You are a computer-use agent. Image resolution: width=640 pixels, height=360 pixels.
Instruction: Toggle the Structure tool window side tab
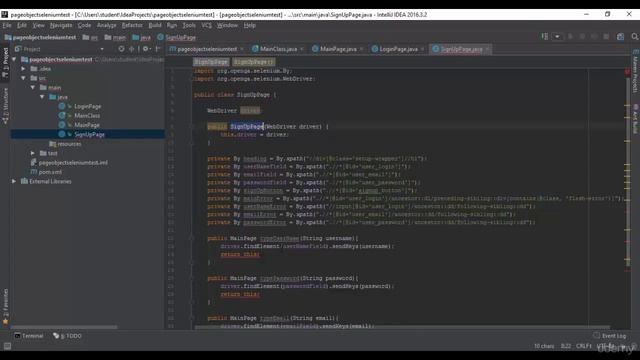click(5, 105)
